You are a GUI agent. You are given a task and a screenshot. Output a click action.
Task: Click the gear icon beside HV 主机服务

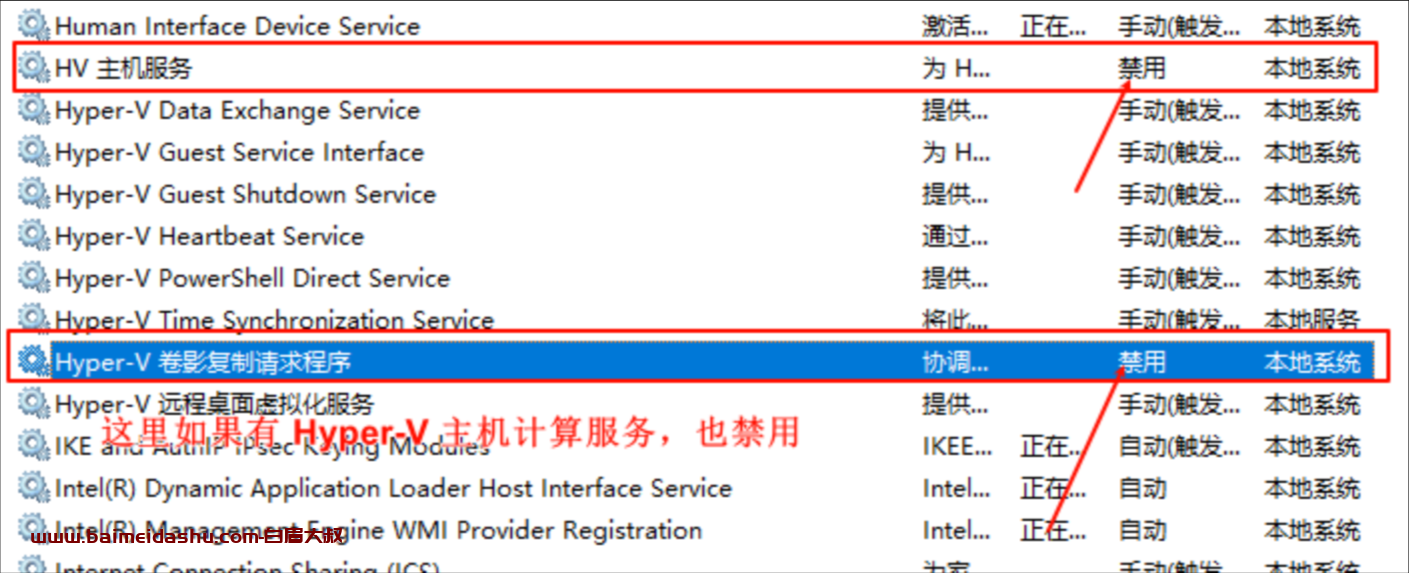[x=34, y=67]
